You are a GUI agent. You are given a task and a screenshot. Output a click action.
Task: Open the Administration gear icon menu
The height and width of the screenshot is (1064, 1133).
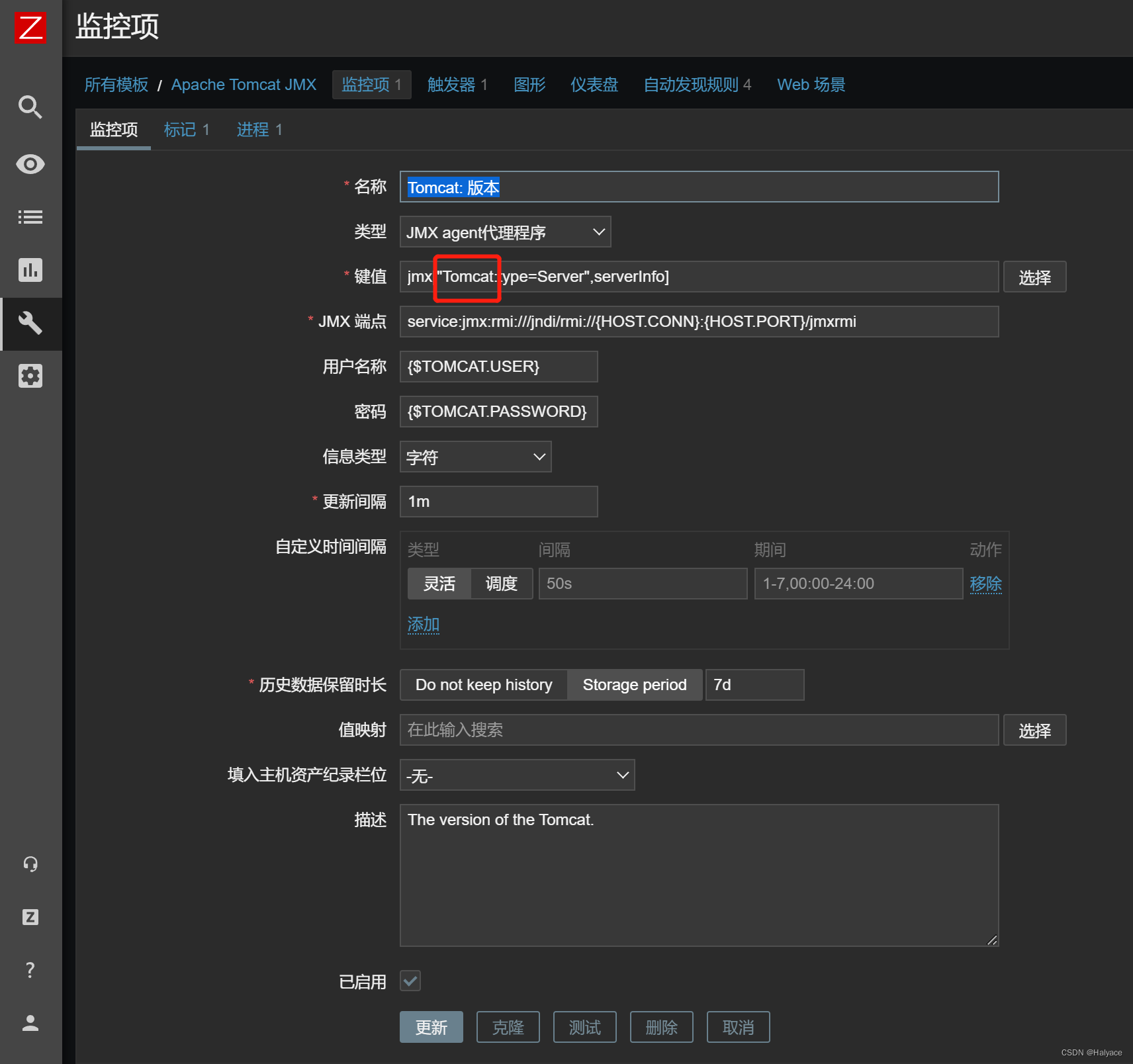30,376
